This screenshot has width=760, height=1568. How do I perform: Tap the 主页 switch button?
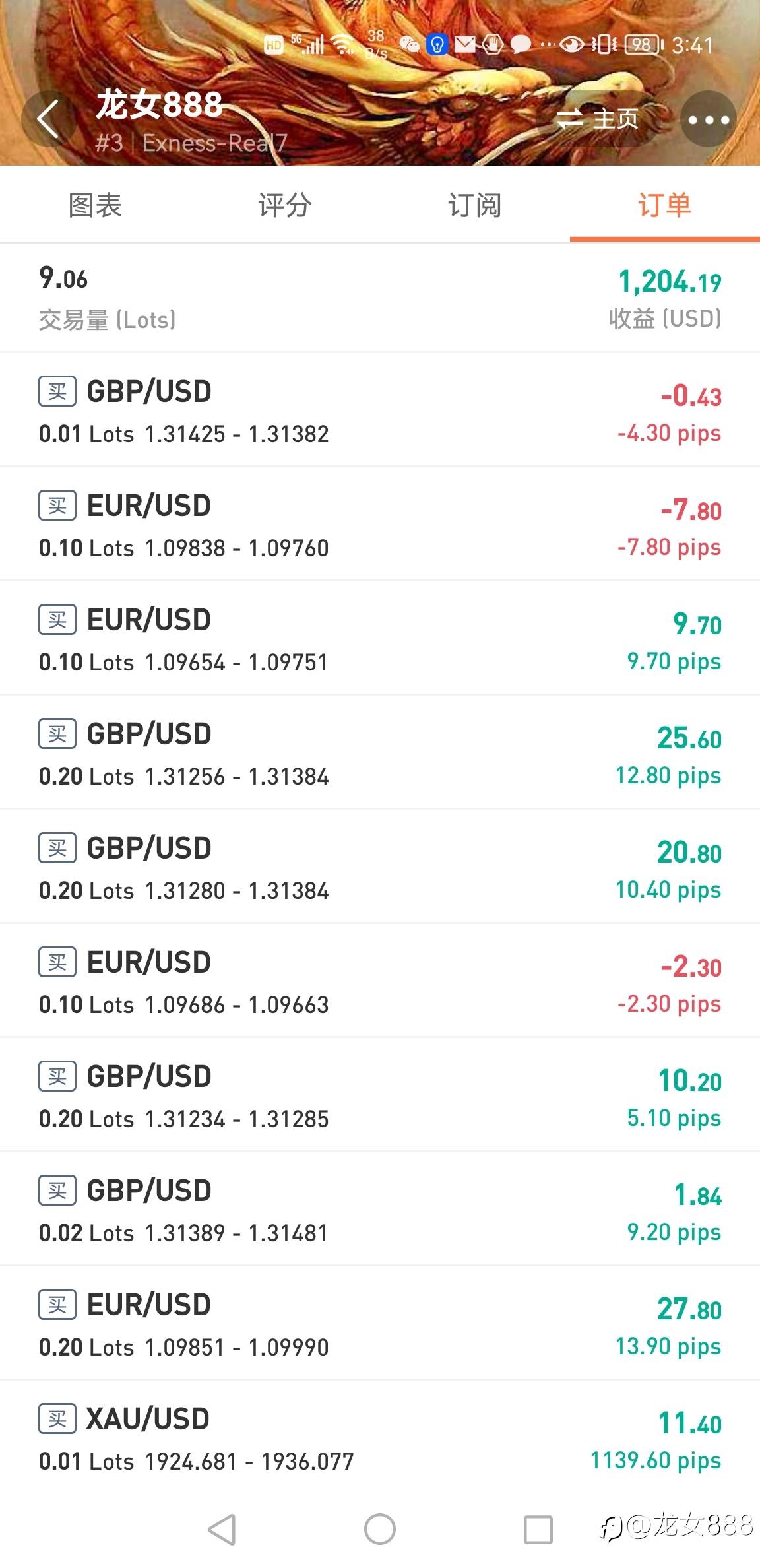click(x=598, y=119)
